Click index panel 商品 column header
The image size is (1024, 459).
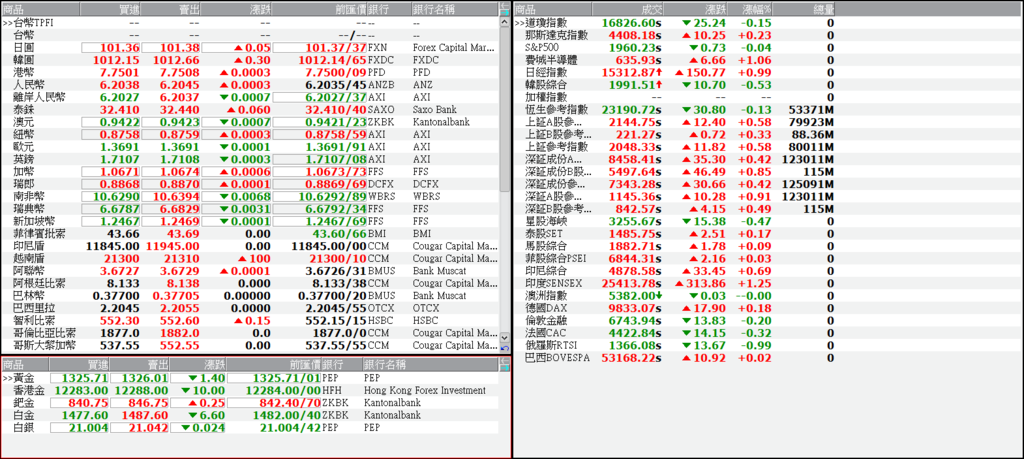coord(552,9)
